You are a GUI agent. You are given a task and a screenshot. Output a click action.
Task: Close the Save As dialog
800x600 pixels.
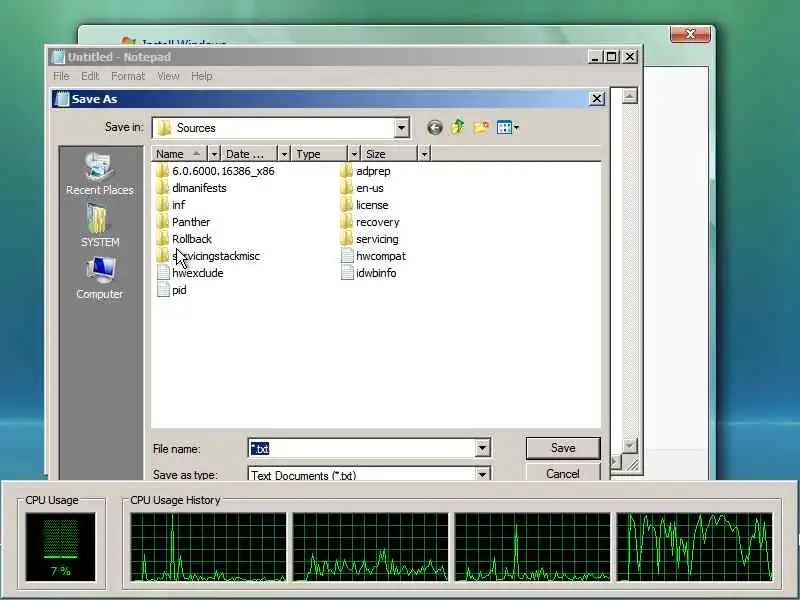[x=596, y=98]
